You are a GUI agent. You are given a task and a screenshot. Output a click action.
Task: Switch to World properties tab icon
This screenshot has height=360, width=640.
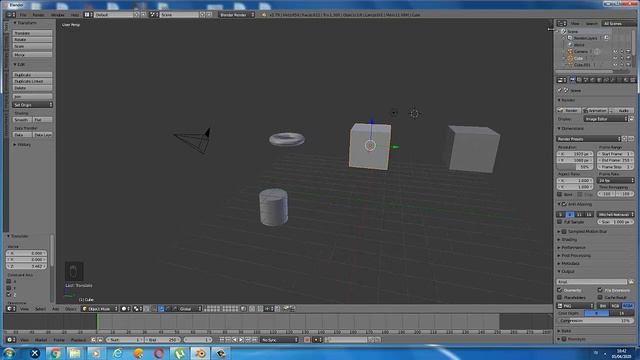point(593,80)
